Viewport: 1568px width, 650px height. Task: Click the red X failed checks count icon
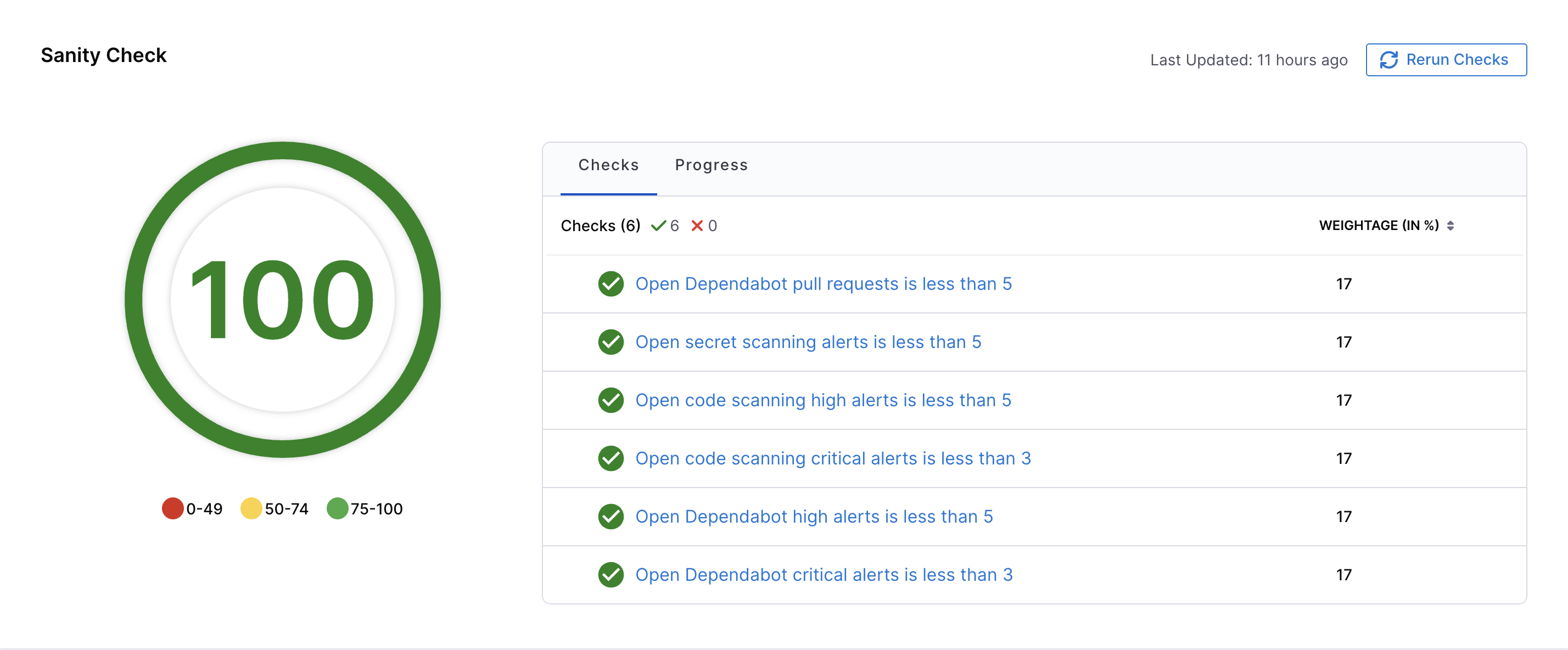click(x=697, y=226)
